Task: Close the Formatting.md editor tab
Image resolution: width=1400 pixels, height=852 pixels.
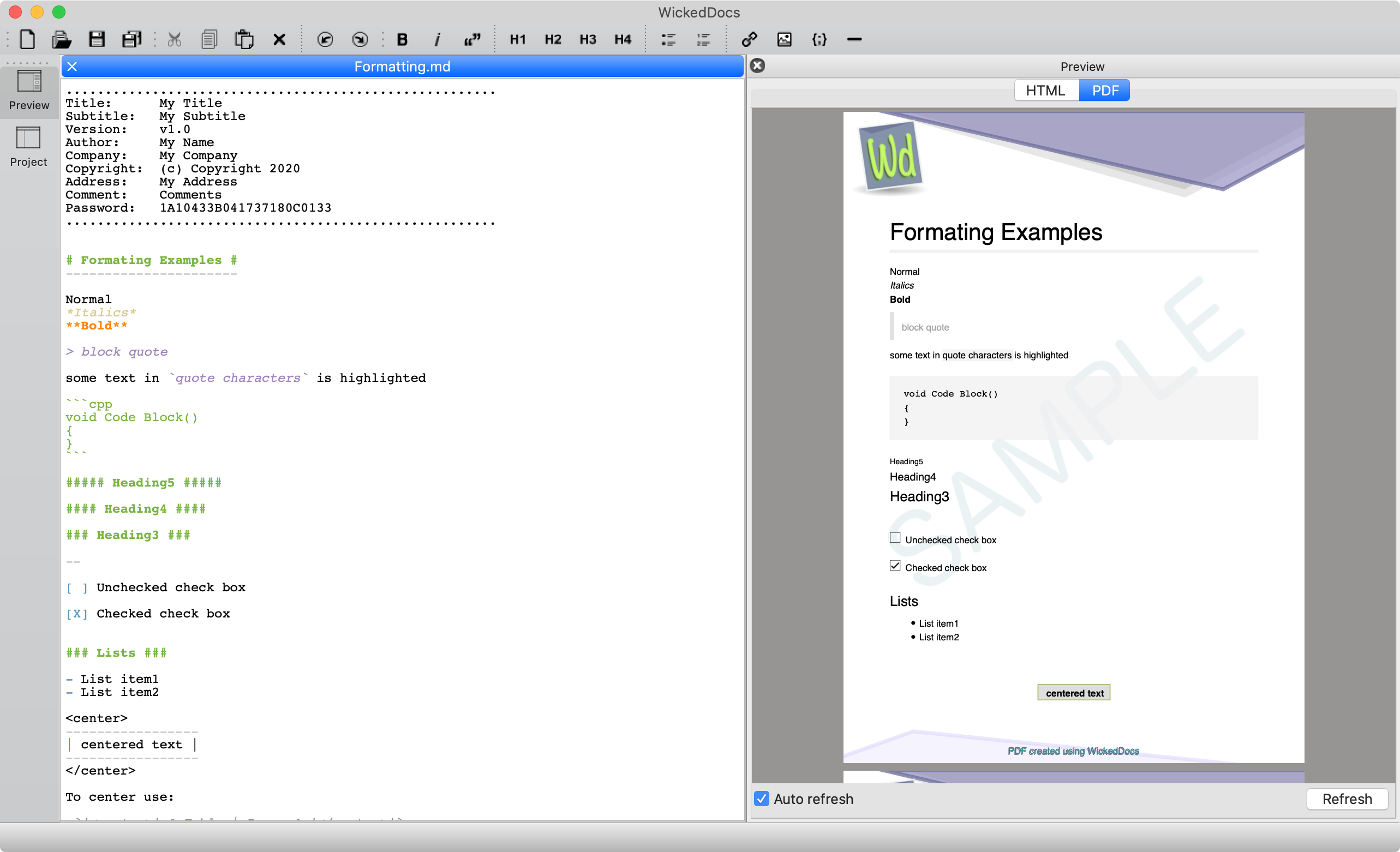Action: 72,67
